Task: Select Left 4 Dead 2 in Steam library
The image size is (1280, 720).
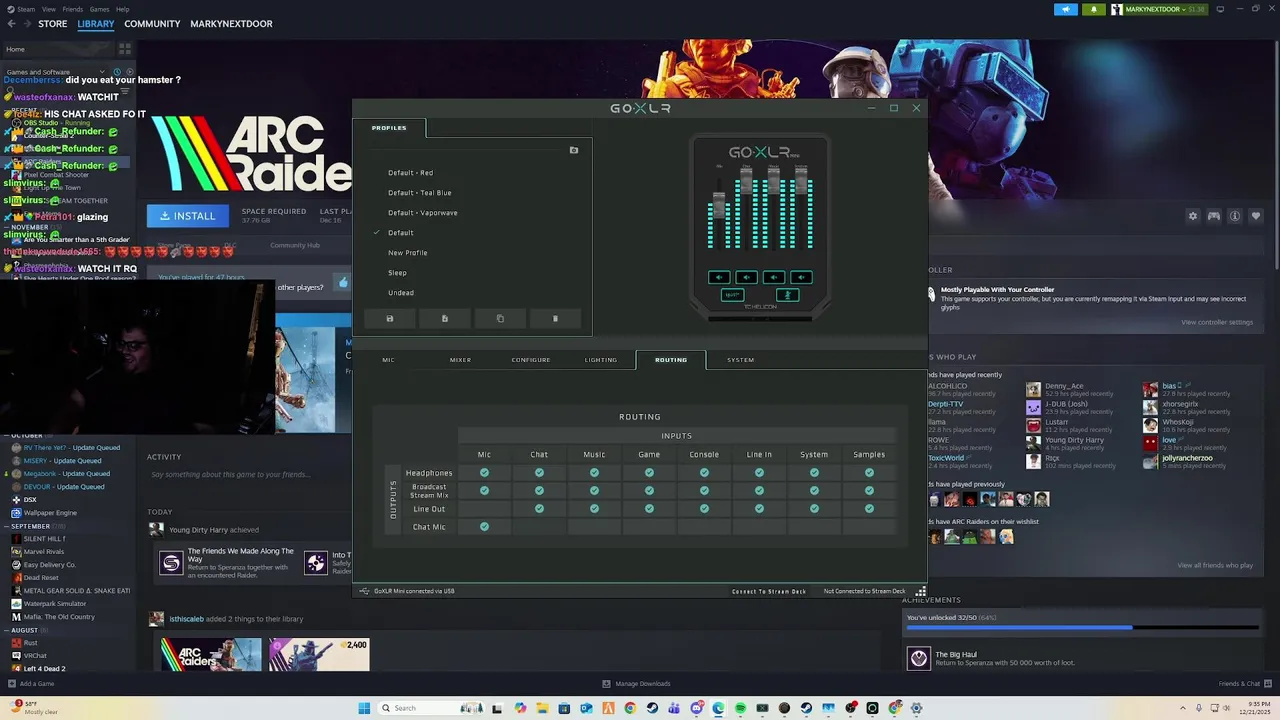Action: tap(44, 669)
